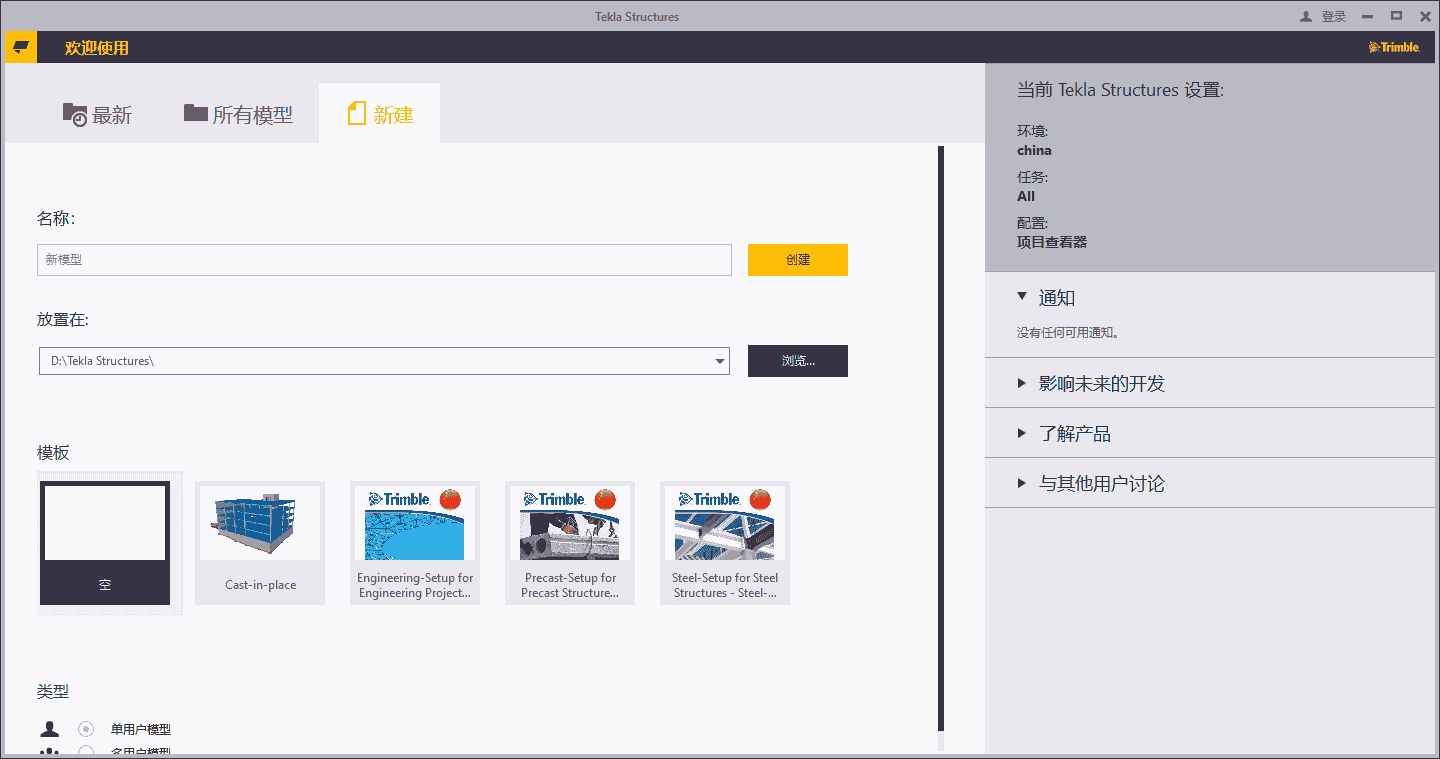Screen dimensions: 1440x759
Task: Switch to the 所有模型 tab
Action: [x=238, y=114]
